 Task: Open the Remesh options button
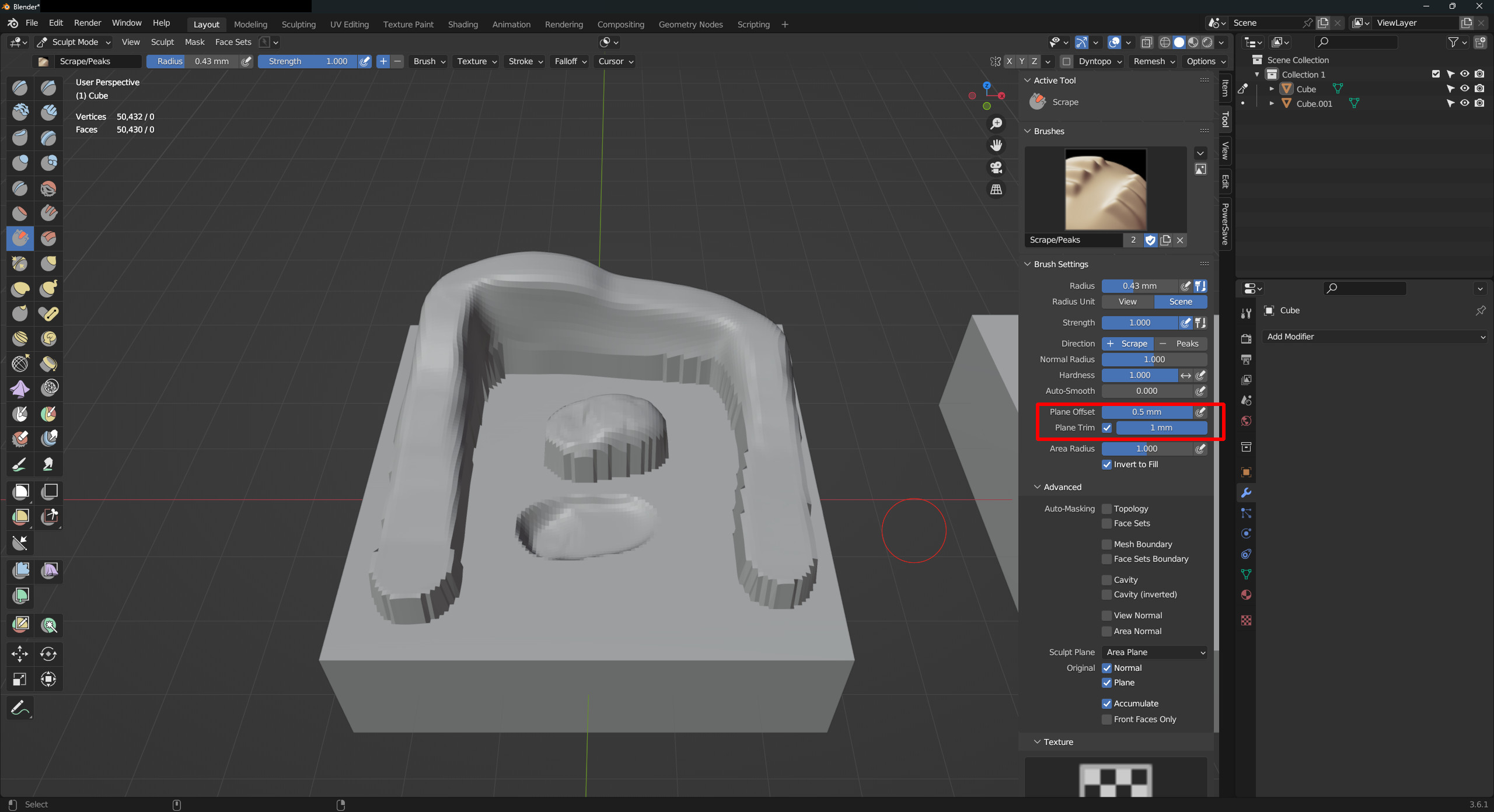click(1154, 61)
